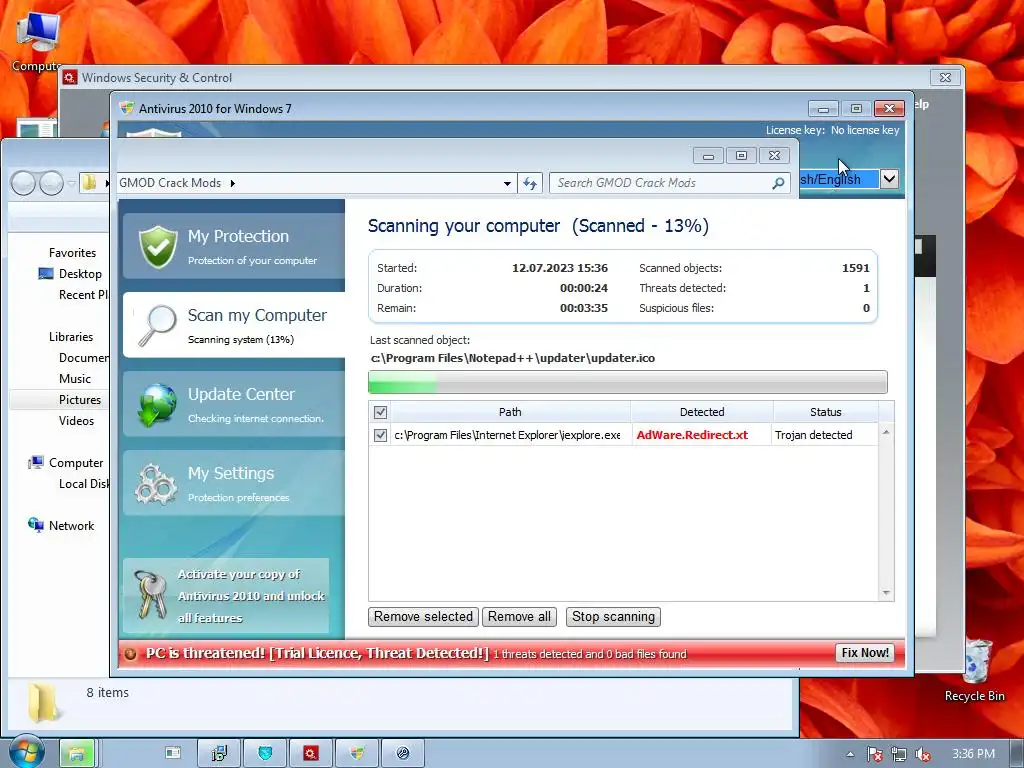Select Pictures in Explorer Libraries
This screenshot has width=1024, height=768.
pyautogui.click(x=80, y=400)
